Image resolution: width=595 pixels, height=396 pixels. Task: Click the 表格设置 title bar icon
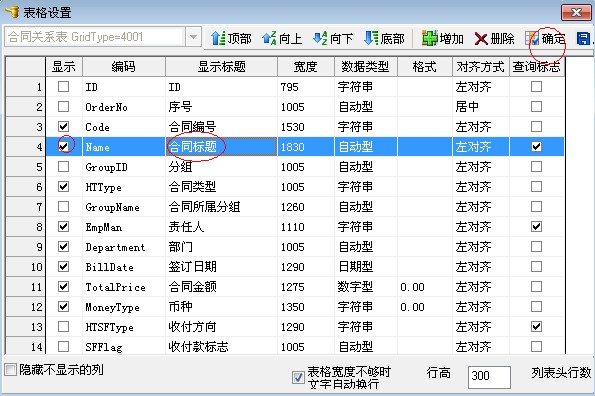pos(12,12)
